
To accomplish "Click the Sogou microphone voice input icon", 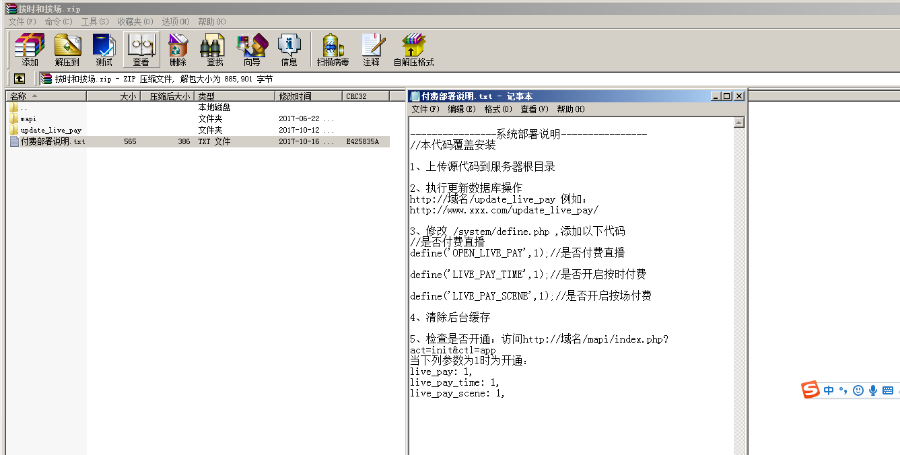I will tap(873, 390).
